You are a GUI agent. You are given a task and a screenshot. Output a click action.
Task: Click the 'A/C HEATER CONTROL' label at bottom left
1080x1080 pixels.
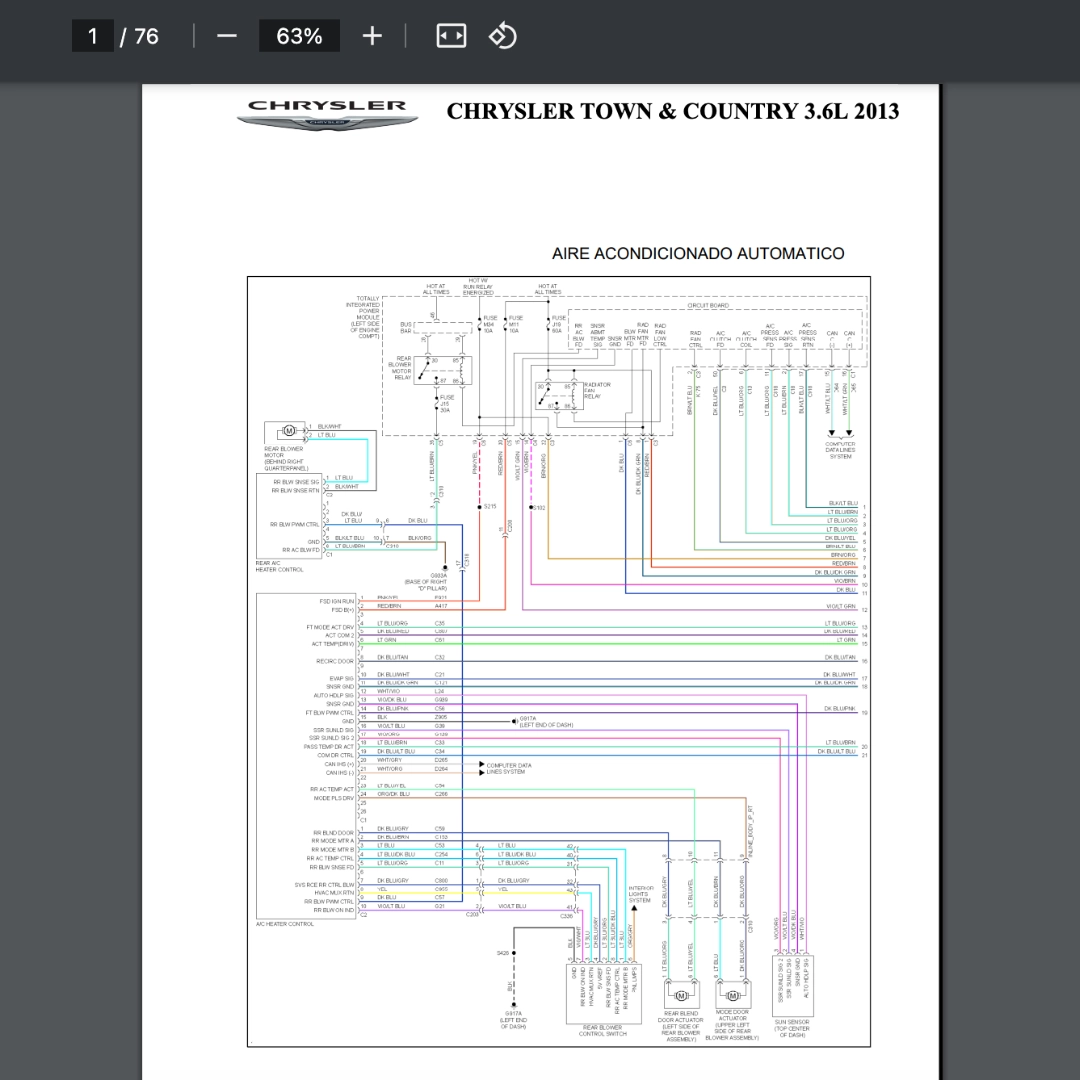284,924
